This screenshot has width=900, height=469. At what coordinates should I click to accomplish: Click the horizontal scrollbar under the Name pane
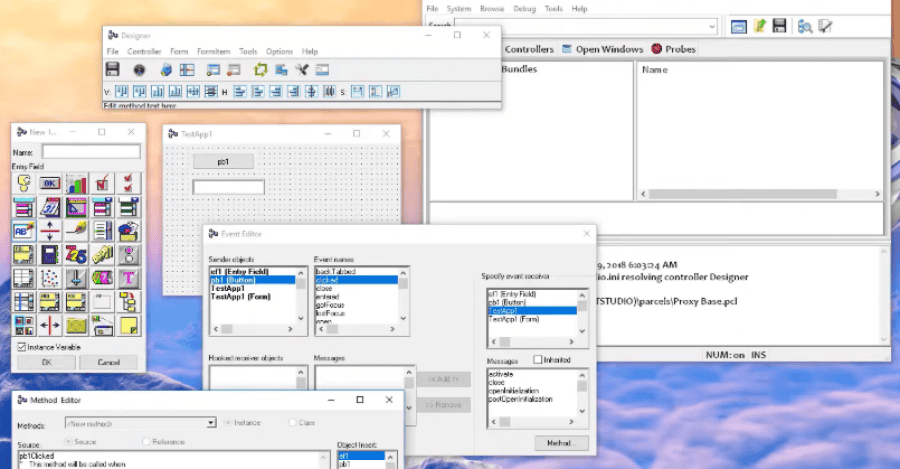tap(761, 194)
